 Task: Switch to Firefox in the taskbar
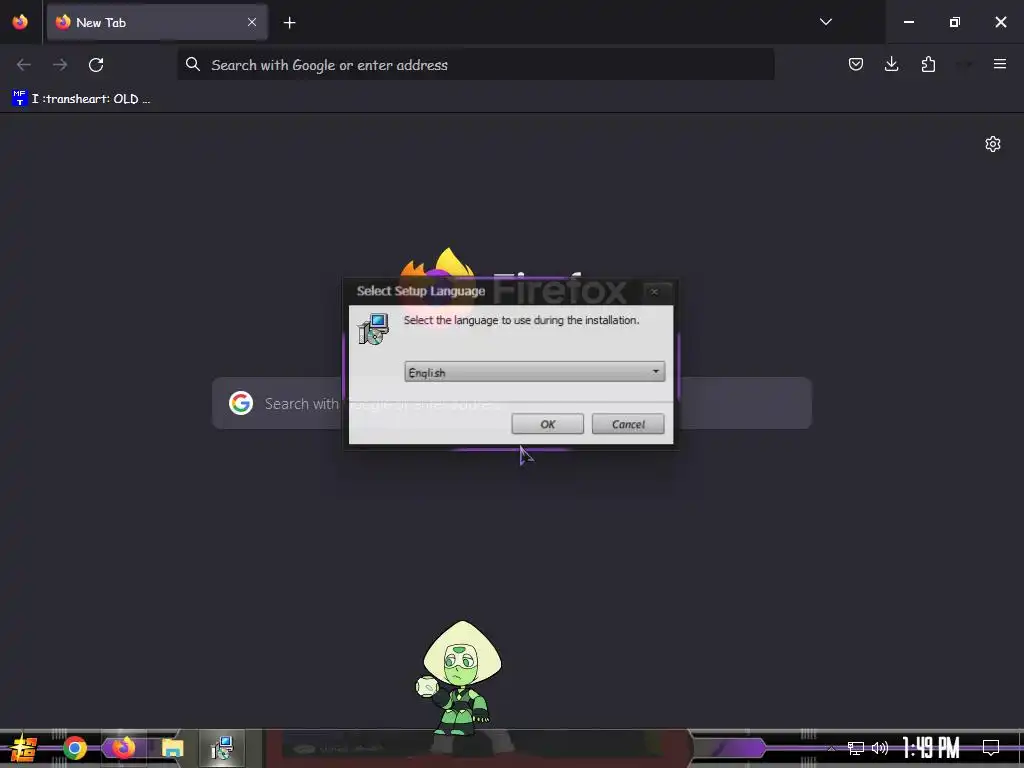click(x=123, y=748)
